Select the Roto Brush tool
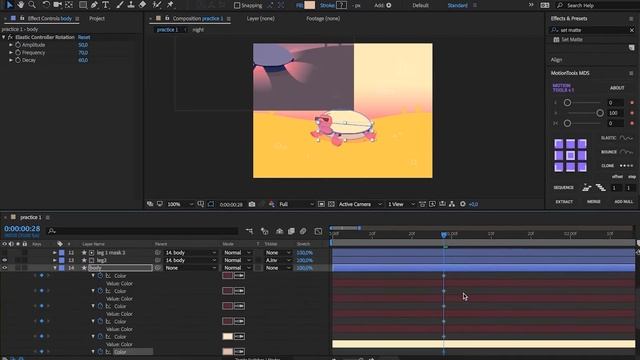The width and height of the screenshot is (640, 360). tap(157, 5)
